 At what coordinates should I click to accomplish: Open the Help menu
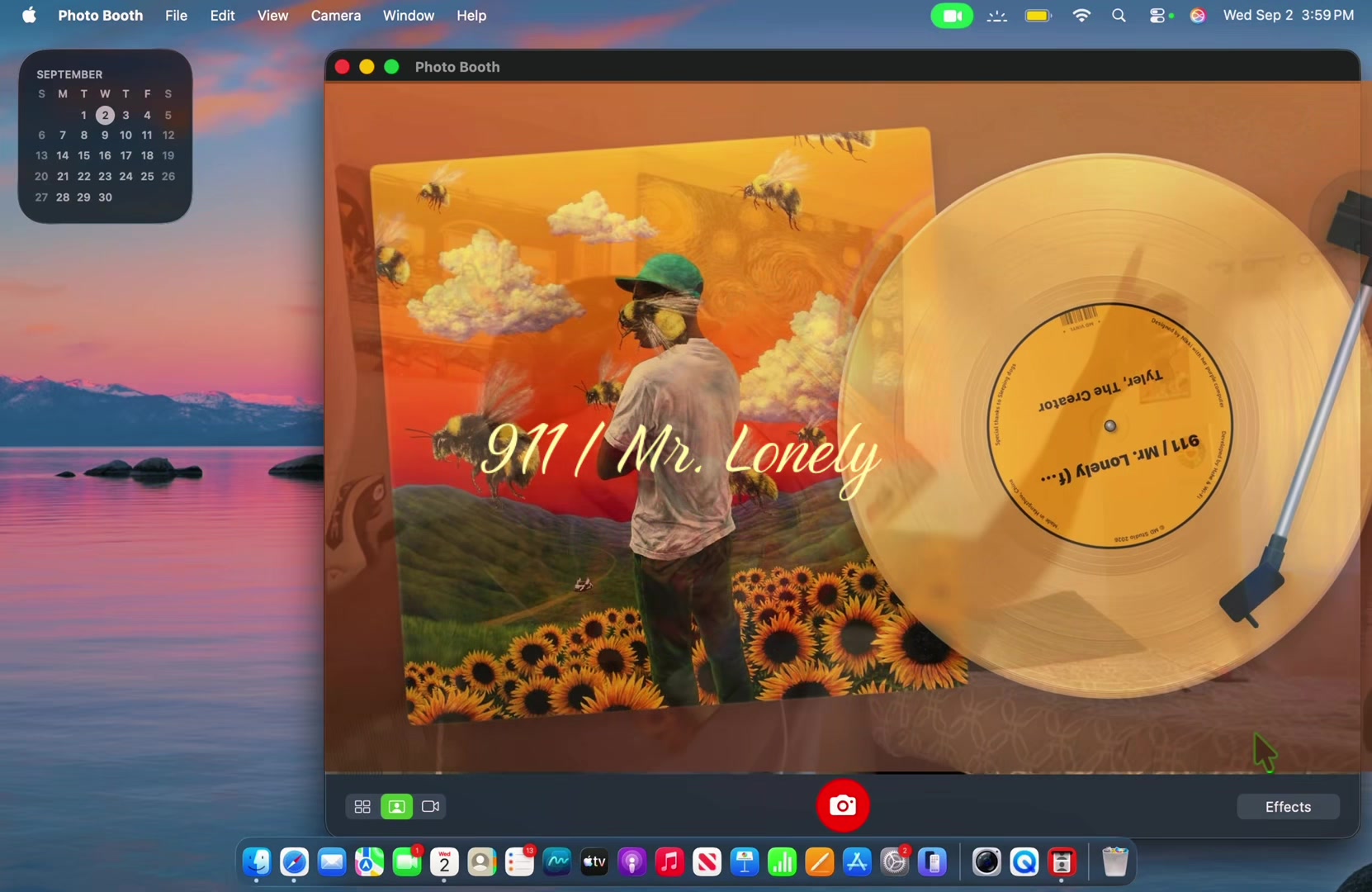(x=471, y=16)
